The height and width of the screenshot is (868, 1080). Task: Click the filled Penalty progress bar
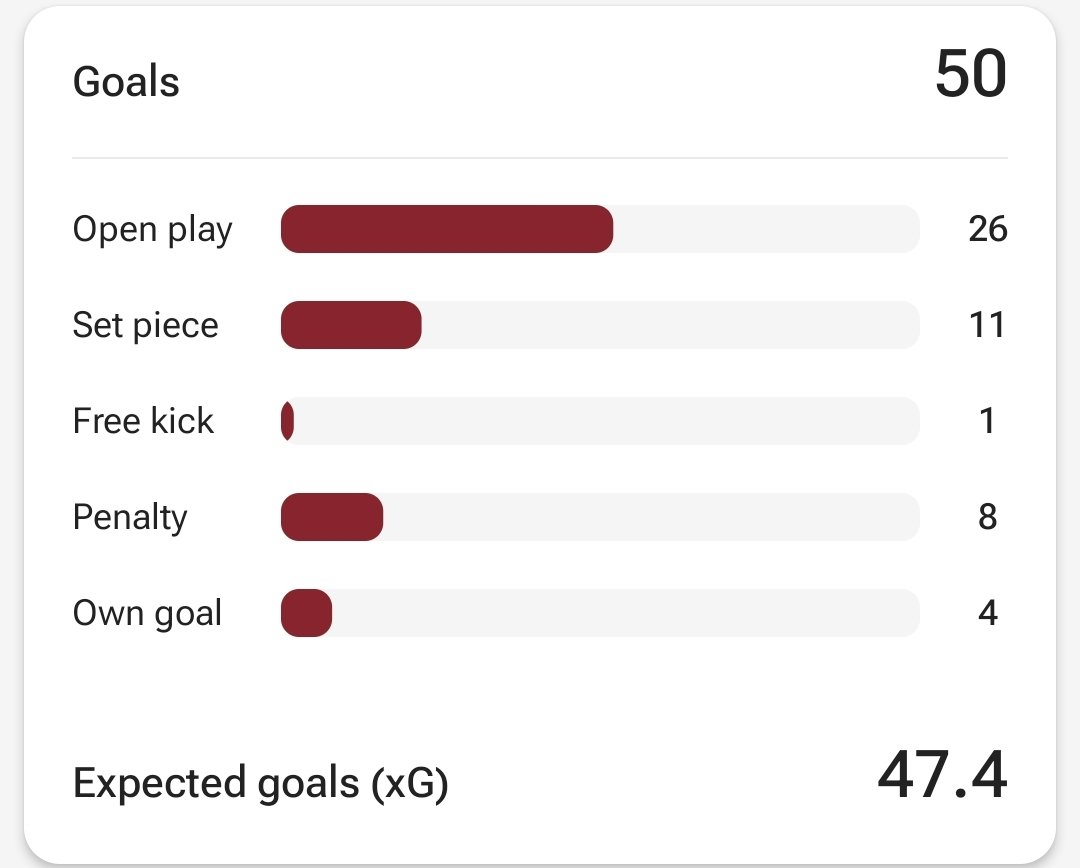[332, 517]
